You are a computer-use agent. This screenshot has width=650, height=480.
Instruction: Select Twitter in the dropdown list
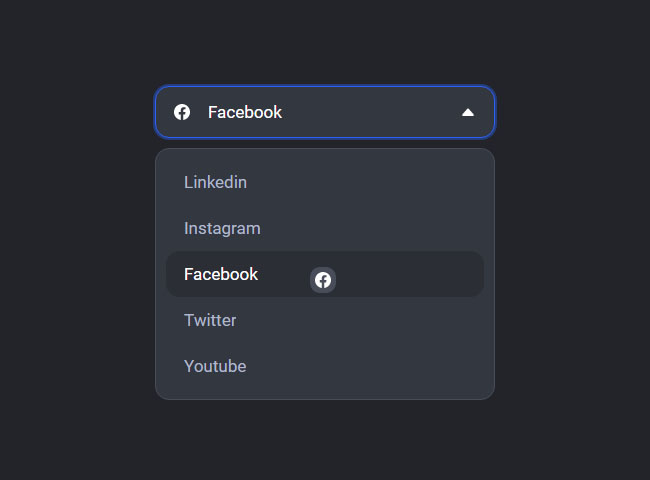(210, 320)
